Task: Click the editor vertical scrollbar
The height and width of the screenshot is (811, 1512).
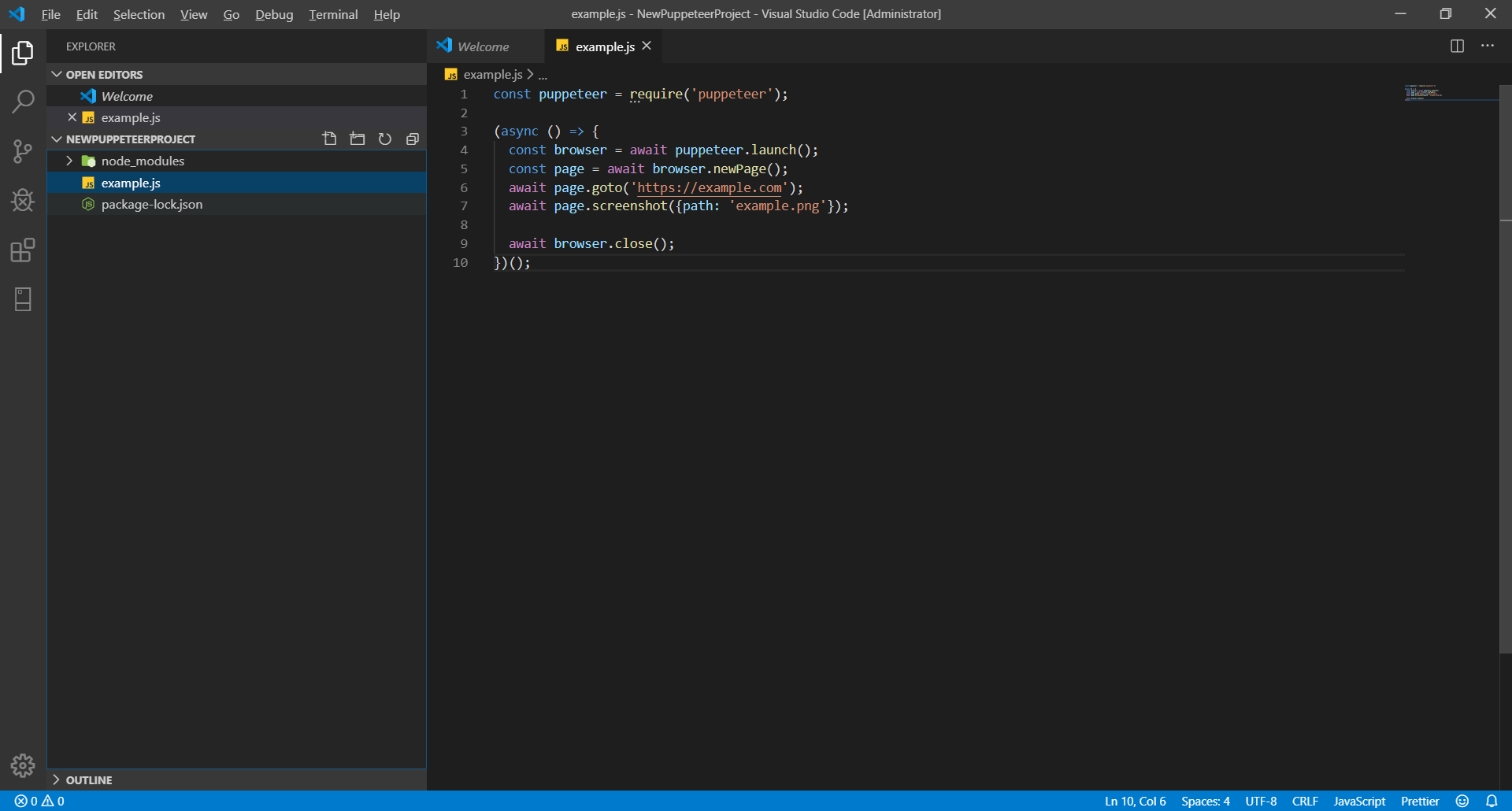Action: click(x=1505, y=368)
